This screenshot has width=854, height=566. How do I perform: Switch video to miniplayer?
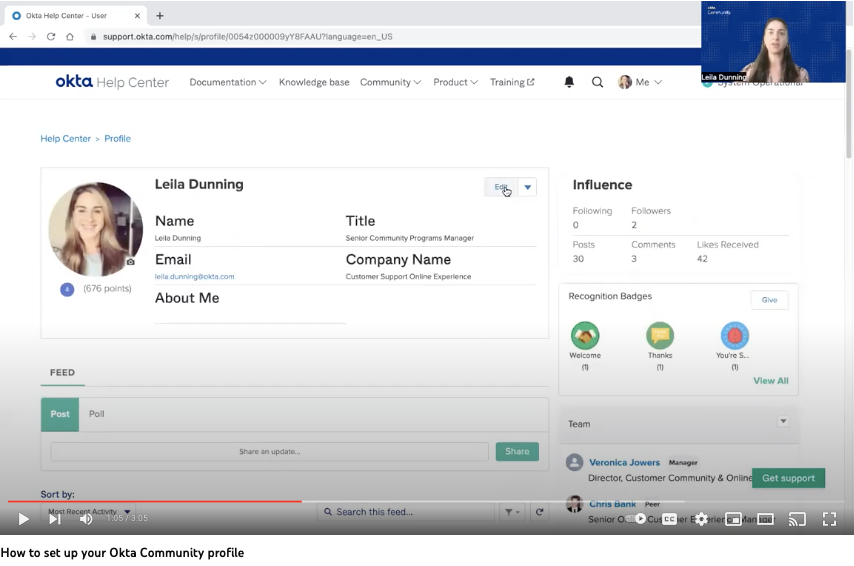(734, 520)
